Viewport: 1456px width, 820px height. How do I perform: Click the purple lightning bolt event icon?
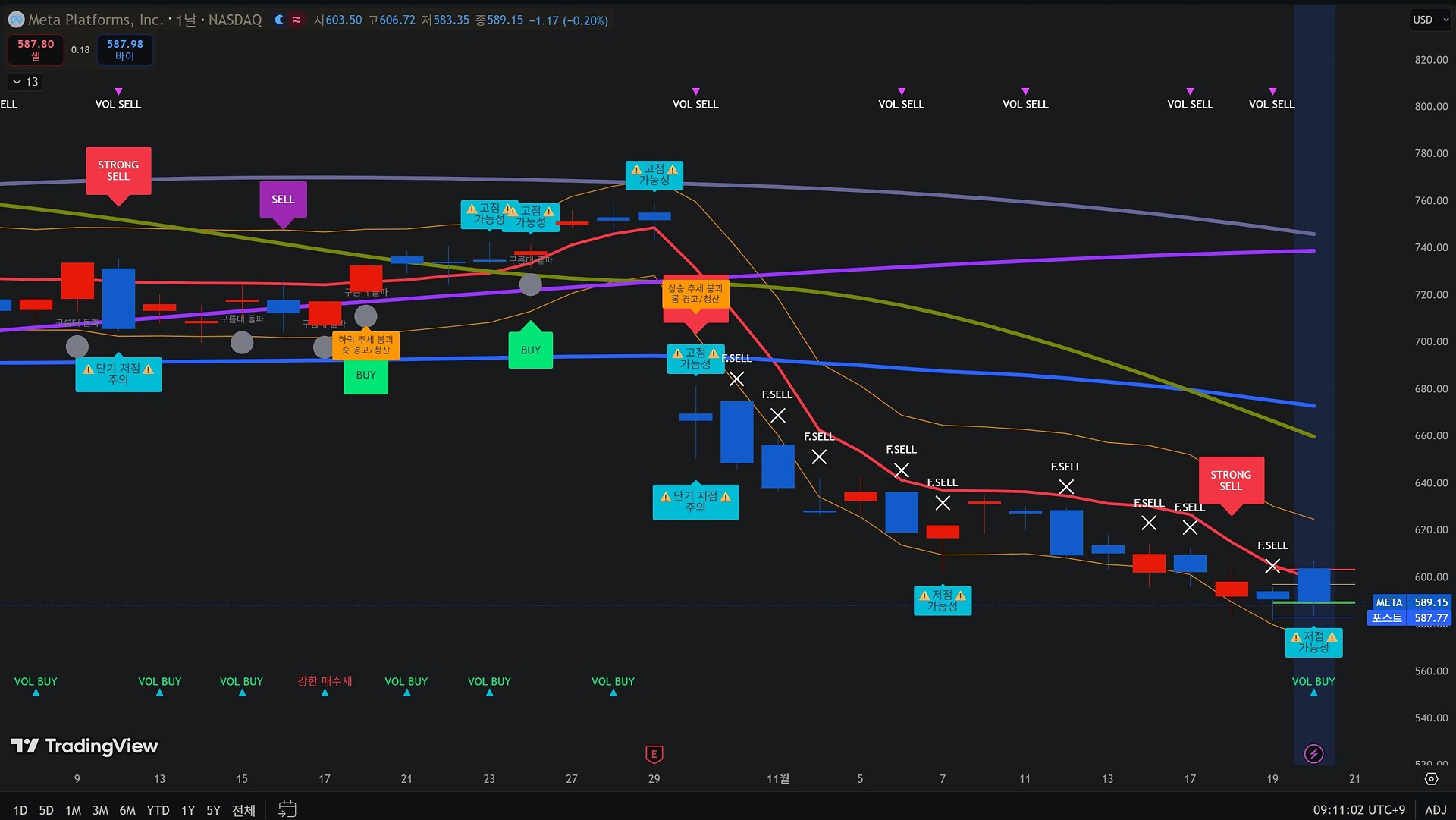(1313, 753)
